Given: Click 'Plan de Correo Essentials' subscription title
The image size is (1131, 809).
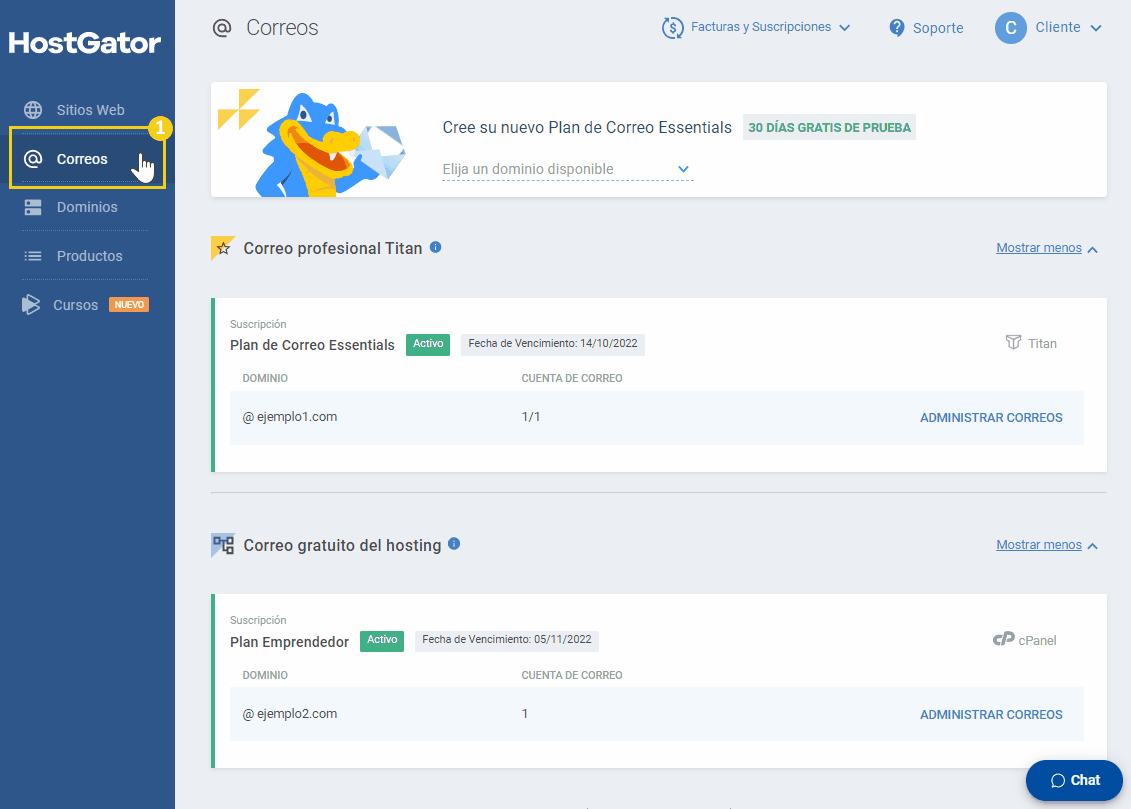Looking at the screenshot, I should pos(312,345).
